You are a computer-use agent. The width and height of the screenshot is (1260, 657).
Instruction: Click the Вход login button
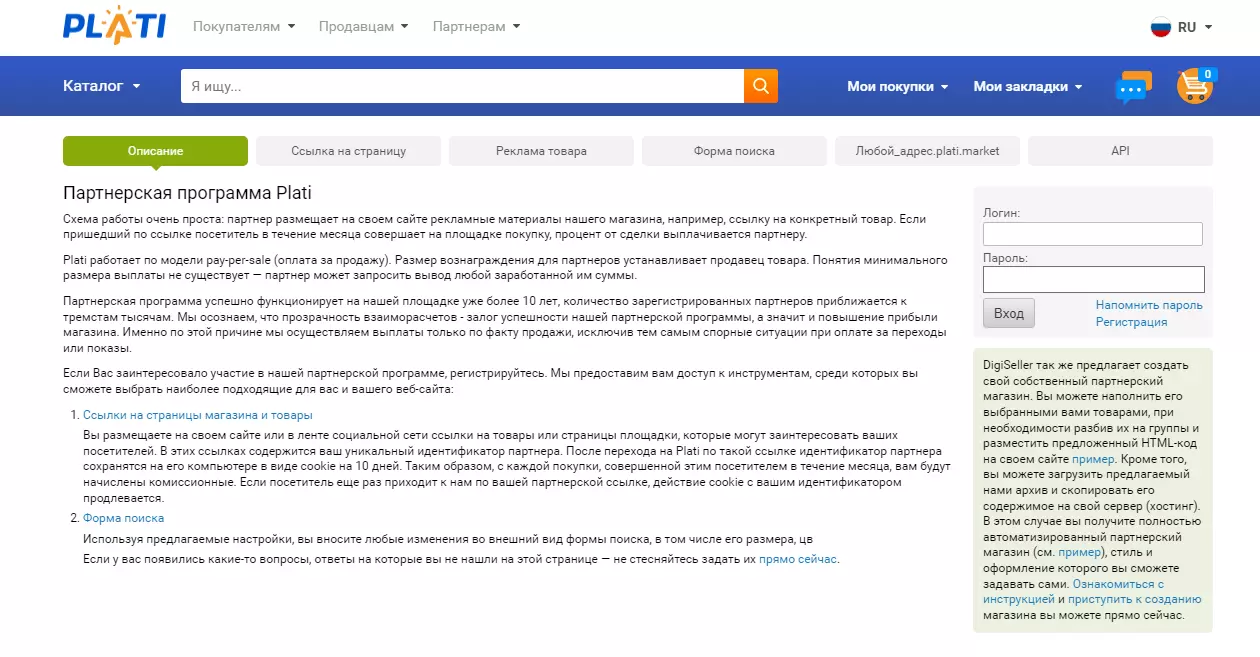click(1009, 313)
